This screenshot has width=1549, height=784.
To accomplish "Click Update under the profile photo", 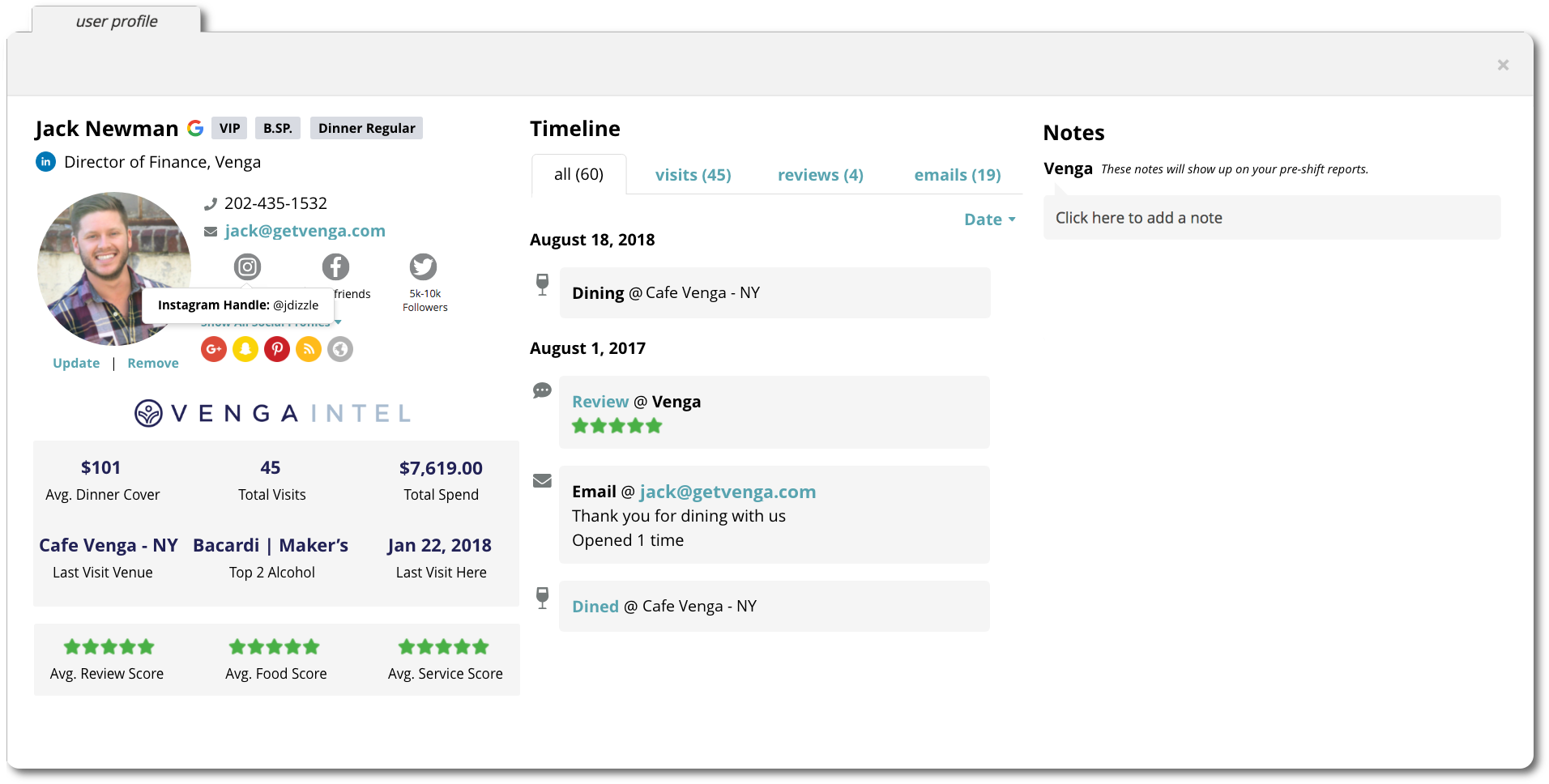I will (x=76, y=363).
